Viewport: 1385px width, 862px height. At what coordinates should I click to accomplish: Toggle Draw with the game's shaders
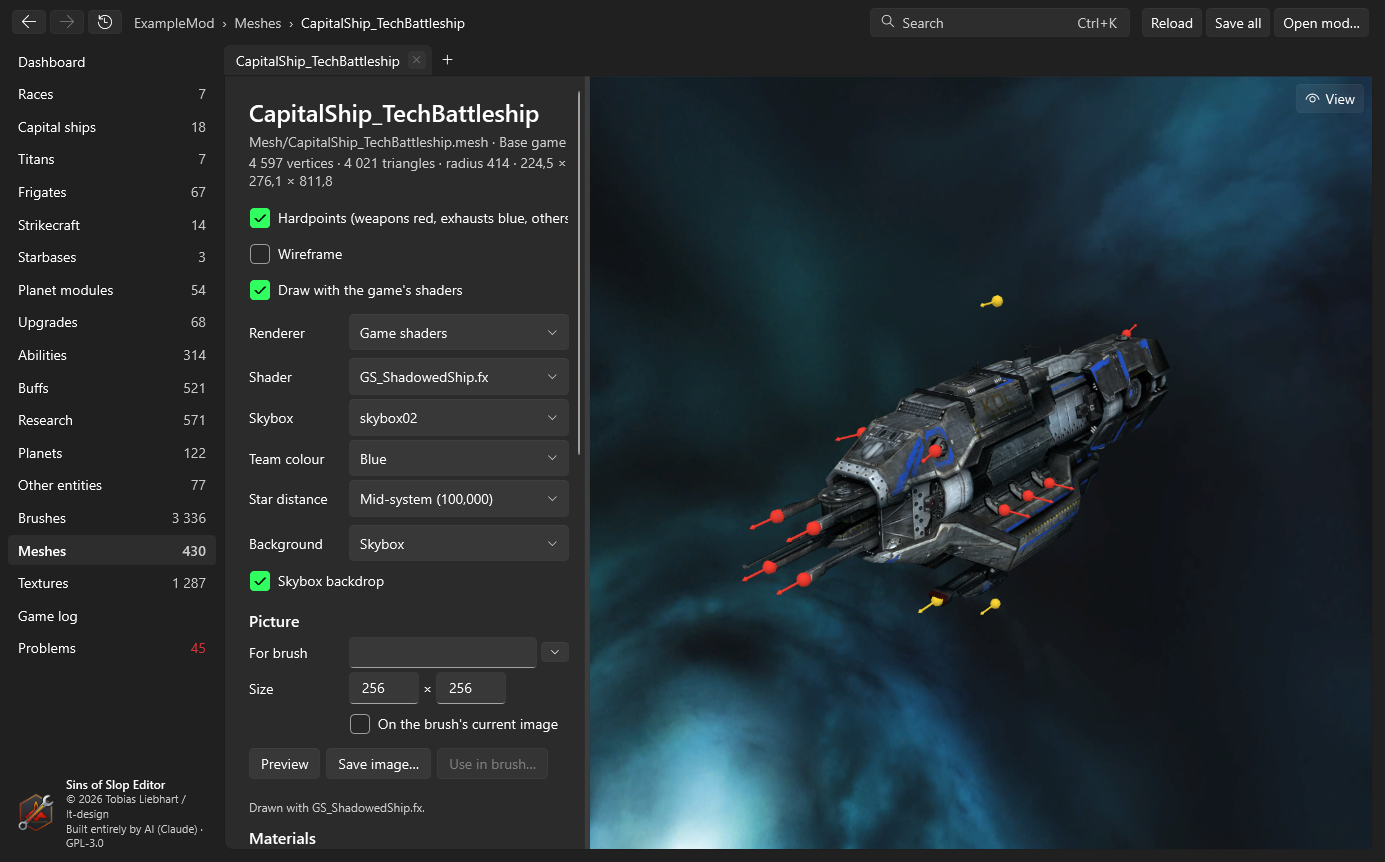click(x=260, y=290)
